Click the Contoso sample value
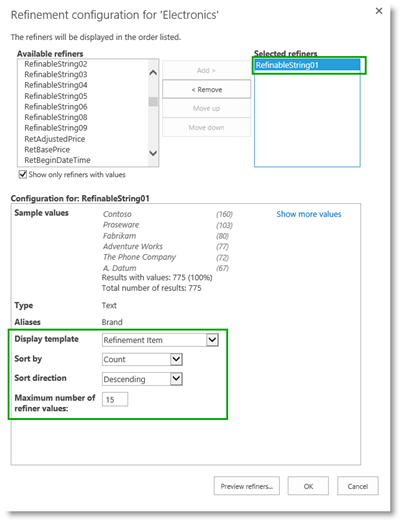 [x=117, y=214]
